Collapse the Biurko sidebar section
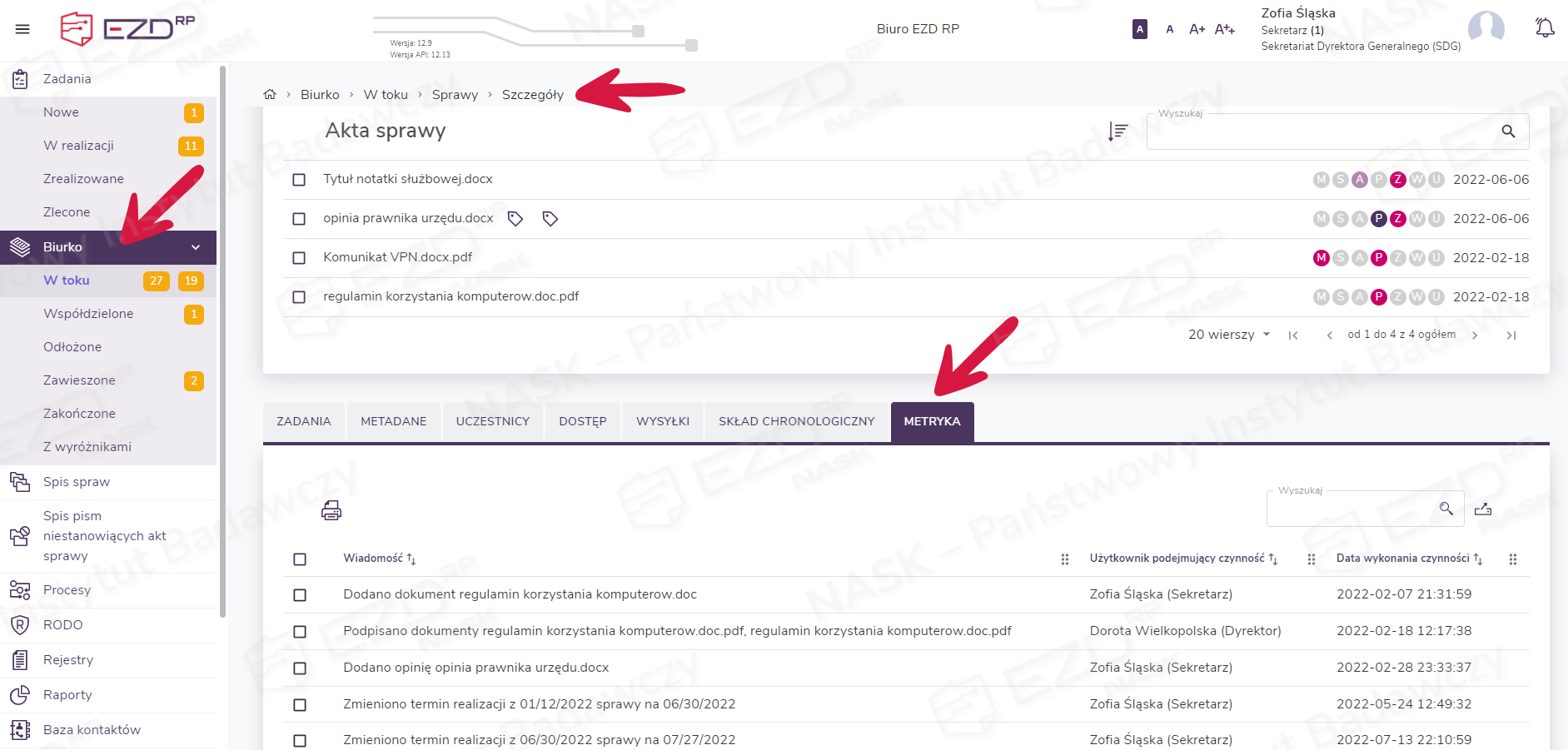The width and height of the screenshot is (1568, 750). point(196,247)
